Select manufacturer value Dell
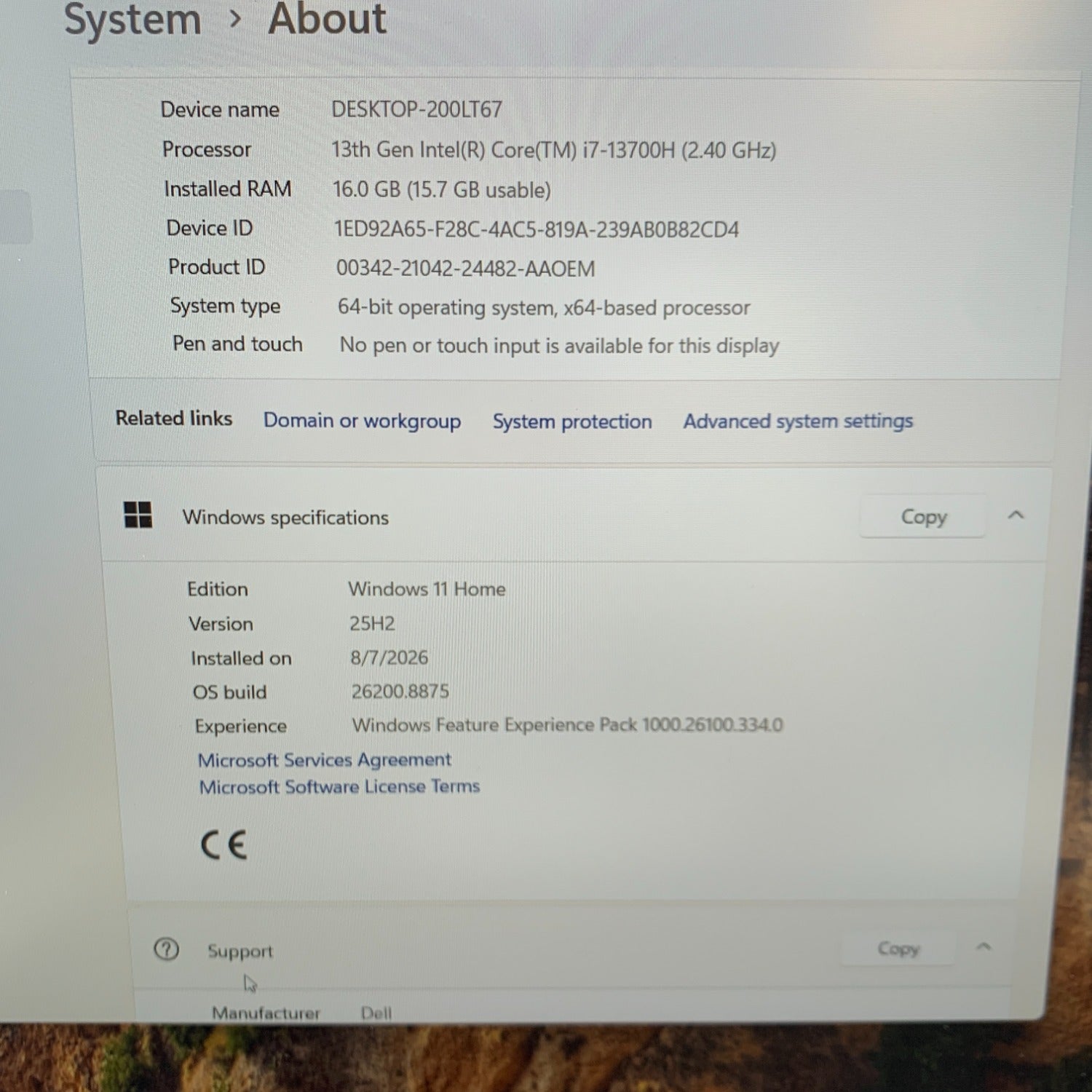The image size is (1092, 1092). (376, 1013)
